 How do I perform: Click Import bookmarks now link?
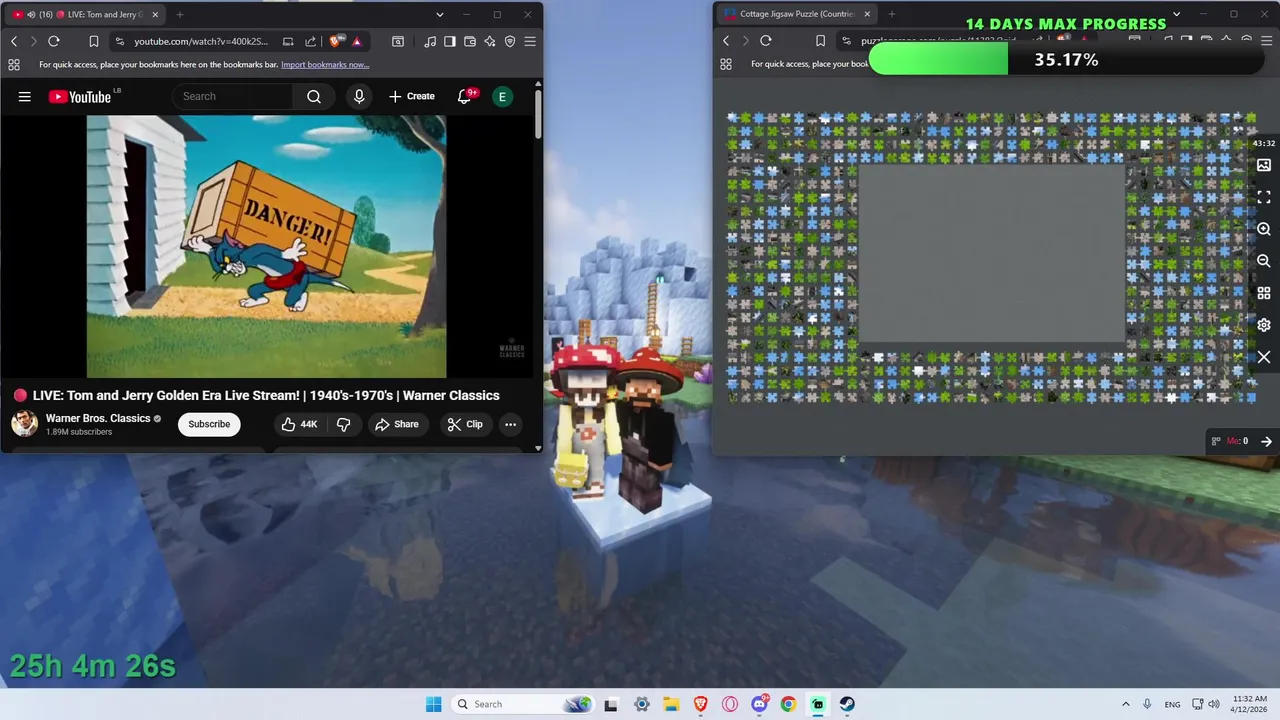click(x=325, y=64)
